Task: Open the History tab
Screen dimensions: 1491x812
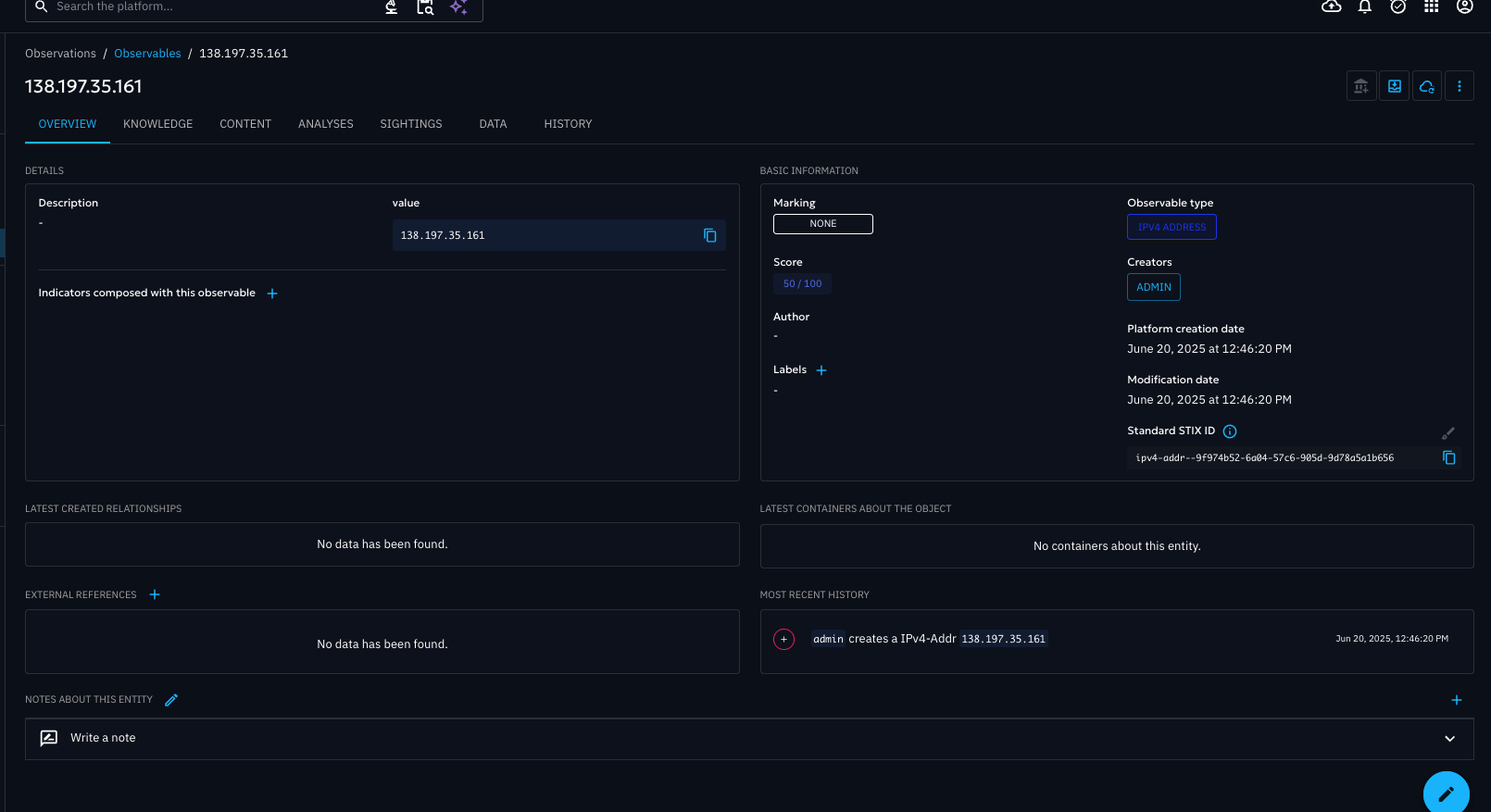Action: (x=568, y=124)
